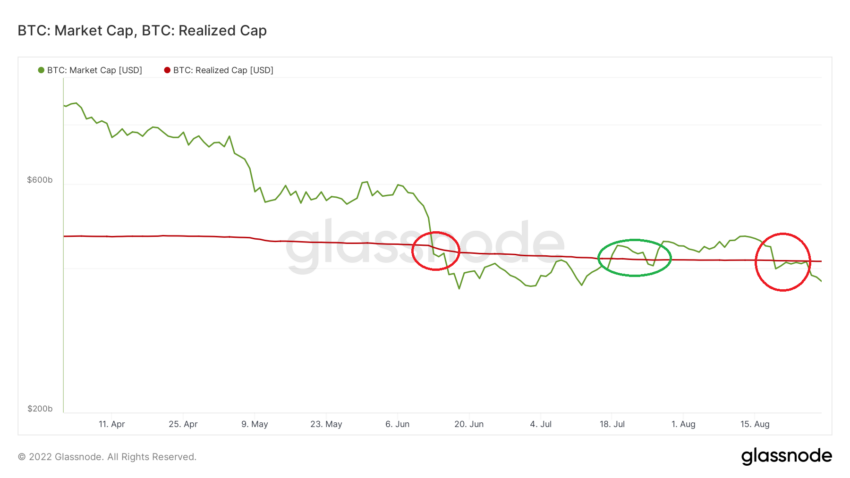This screenshot has width=850, height=478.
Task: Click the glassnode logo at bottom right
Action: tap(786, 456)
